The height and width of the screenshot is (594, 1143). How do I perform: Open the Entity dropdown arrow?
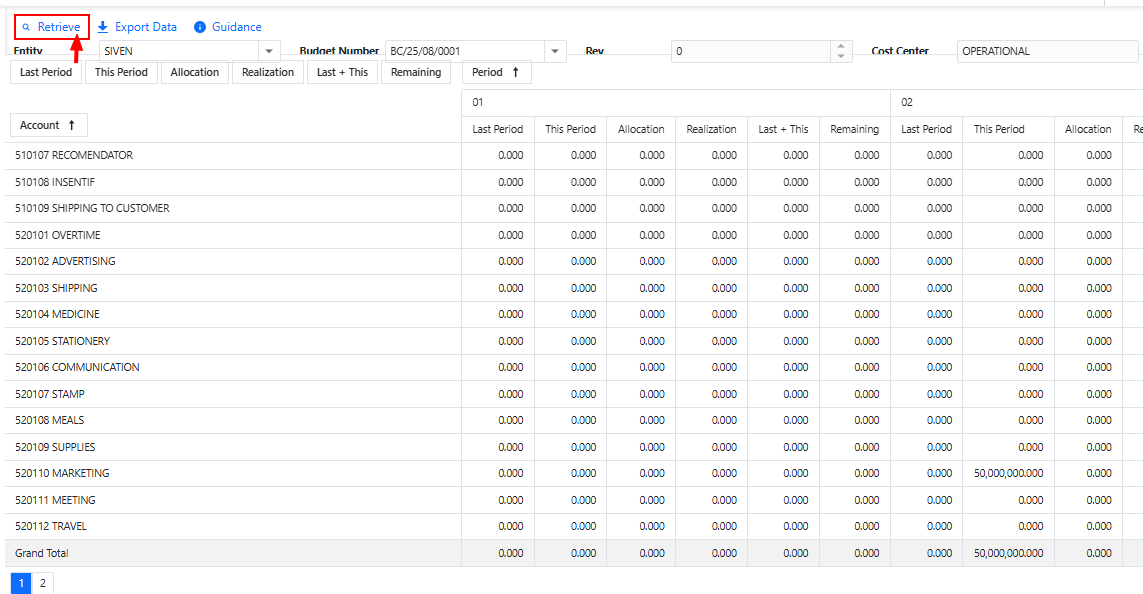(x=269, y=51)
